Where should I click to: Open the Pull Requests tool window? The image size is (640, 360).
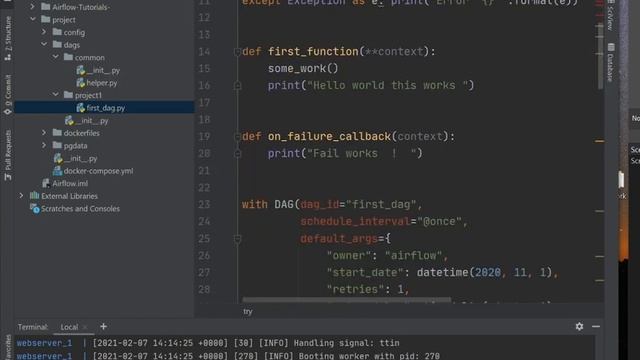[7, 155]
